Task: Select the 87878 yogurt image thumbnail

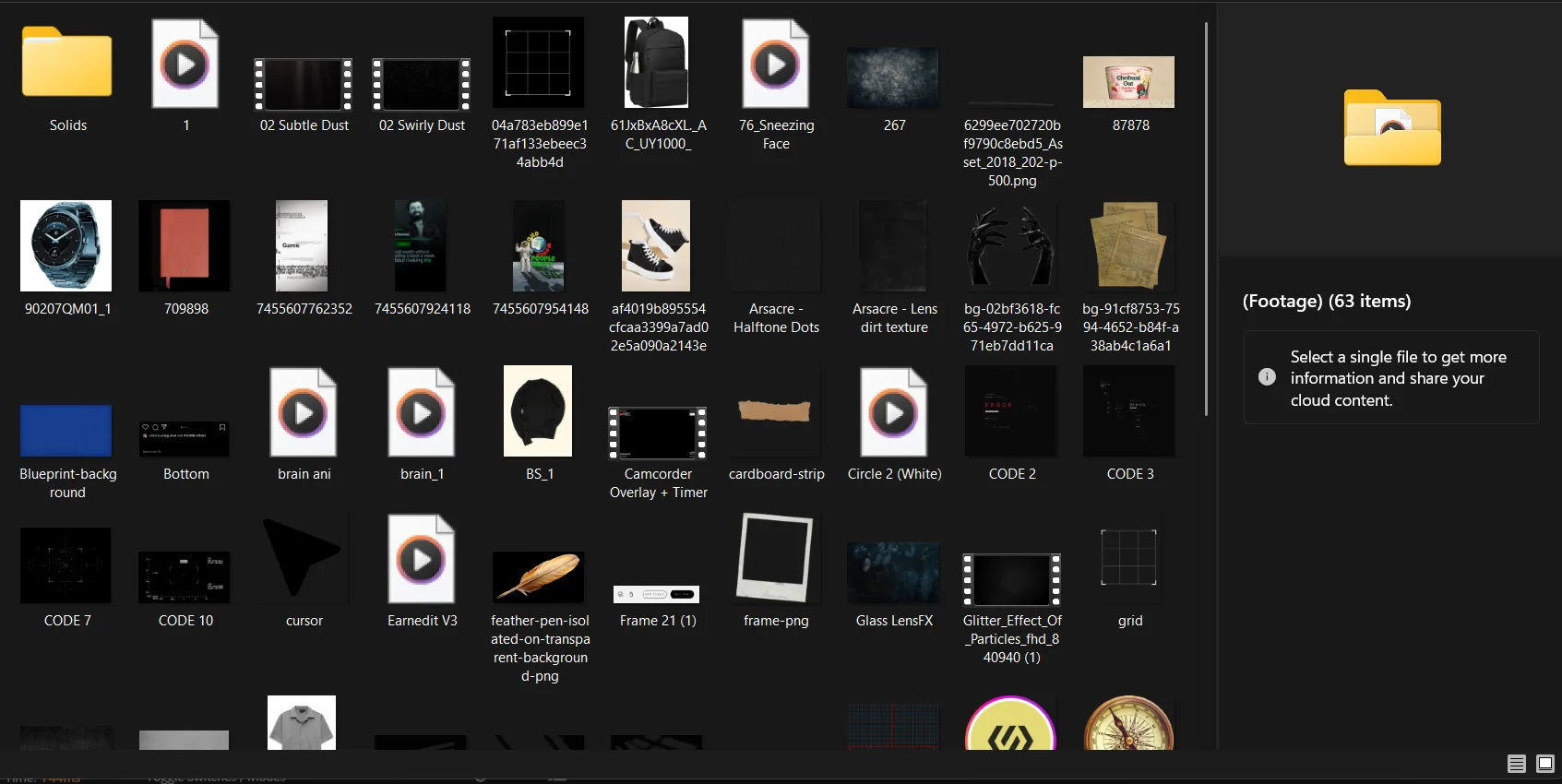Action: 1129,82
